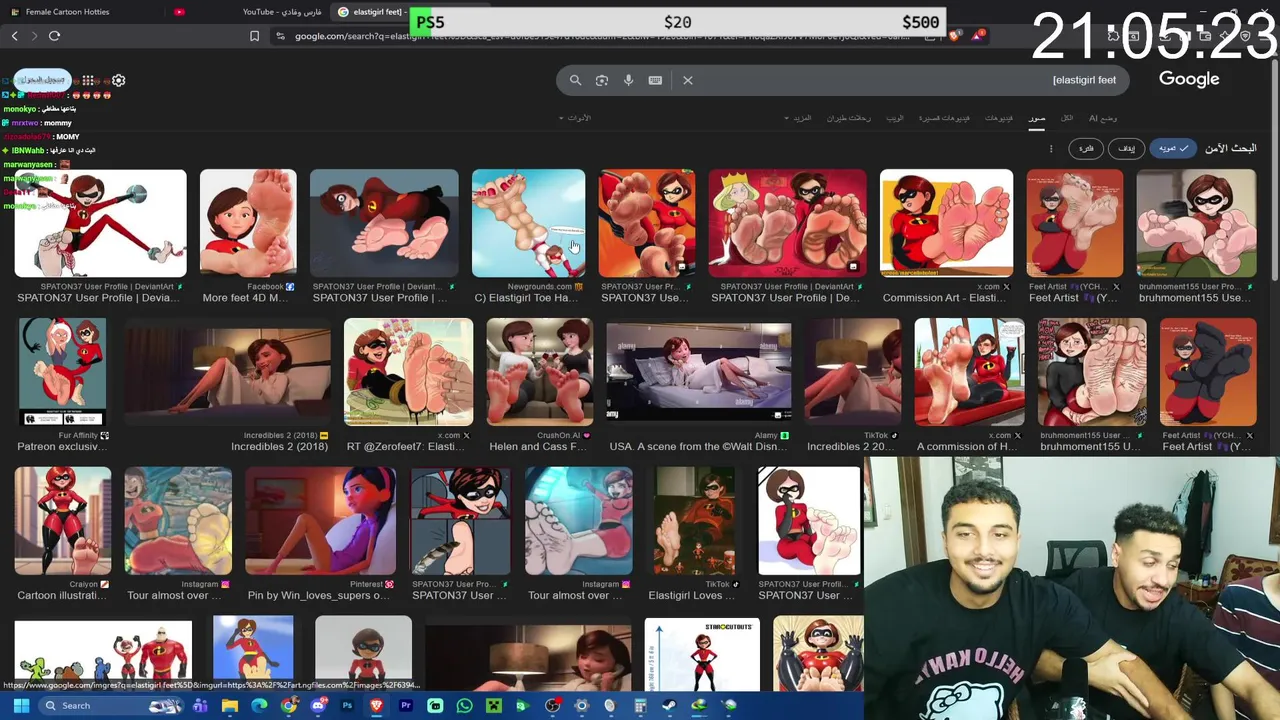This screenshot has height=720, width=1280.
Task: Launch Minecraft from the taskbar
Action: pyautogui.click(x=494, y=706)
